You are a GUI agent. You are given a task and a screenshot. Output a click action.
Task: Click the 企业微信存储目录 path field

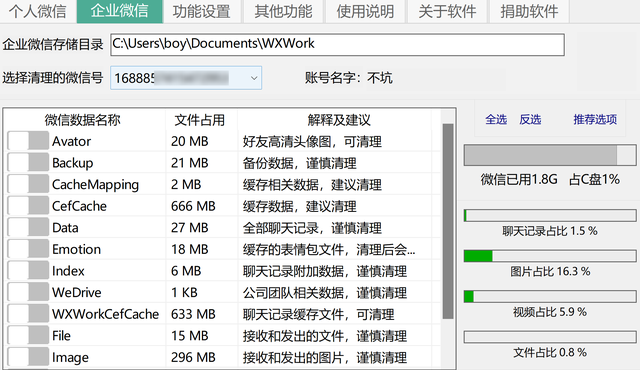[x=338, y=44]
